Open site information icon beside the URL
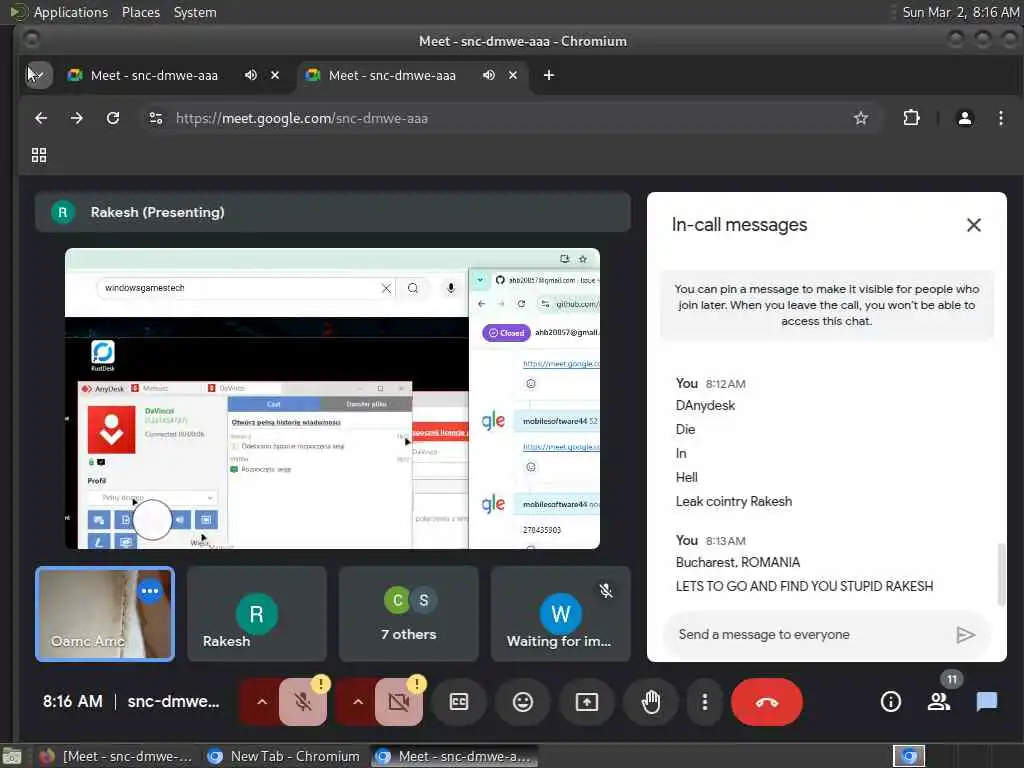Image resolution: width=1024 pixels, height=768 pixels. 155,118
